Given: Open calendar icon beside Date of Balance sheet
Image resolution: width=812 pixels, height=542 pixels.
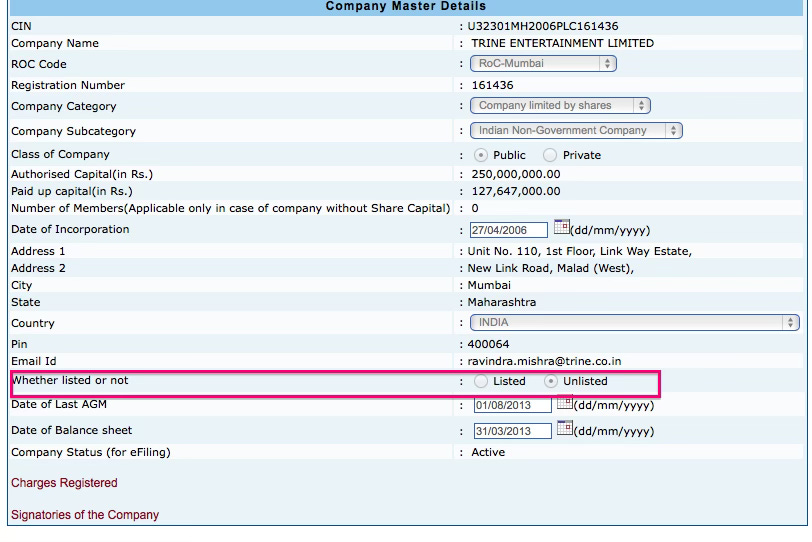Looking at the screenshot, I should [564, 428].
